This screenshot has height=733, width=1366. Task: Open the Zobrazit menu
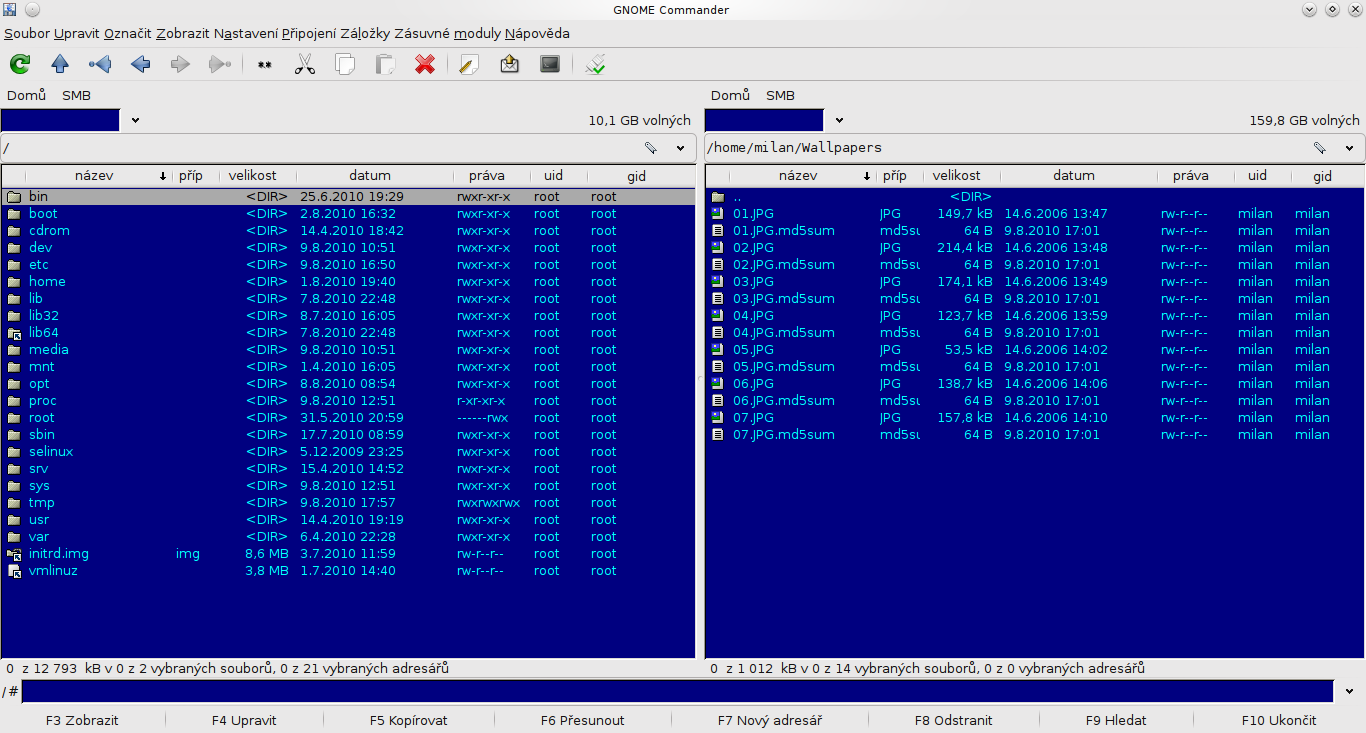(x=183, y=33)
